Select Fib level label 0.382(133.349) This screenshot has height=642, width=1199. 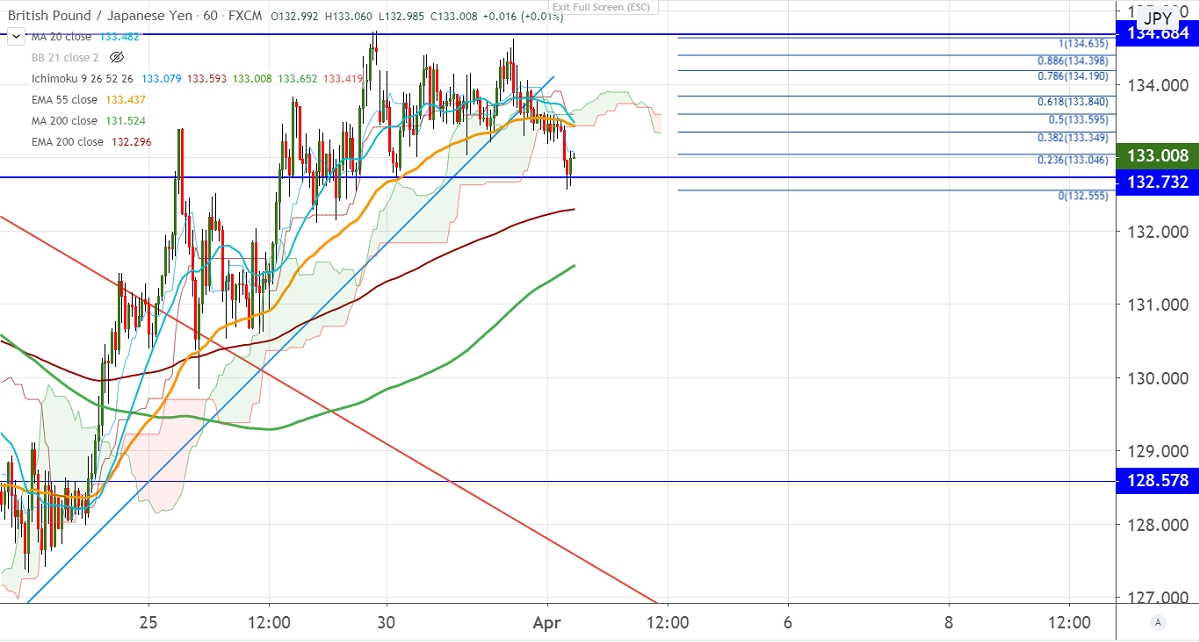pos(1073,138)
